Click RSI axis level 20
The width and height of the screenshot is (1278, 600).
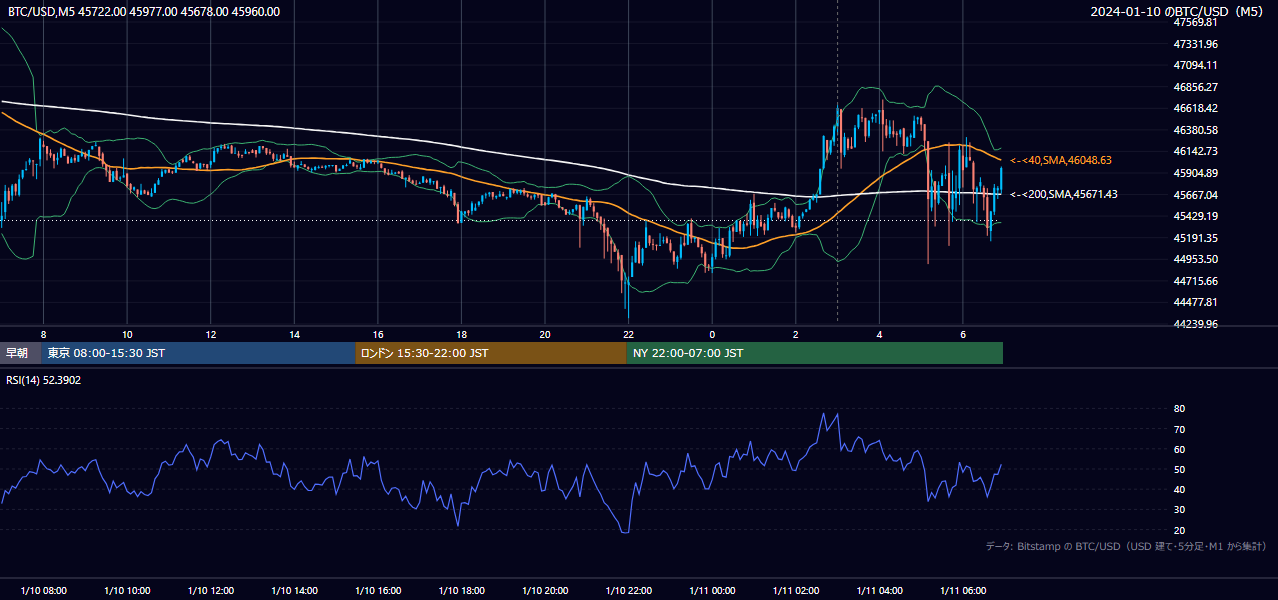1179,530
